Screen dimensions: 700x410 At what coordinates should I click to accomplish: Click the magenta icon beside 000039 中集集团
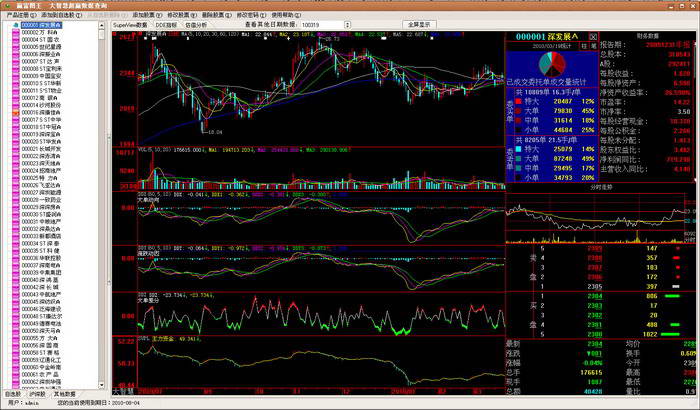16,272
